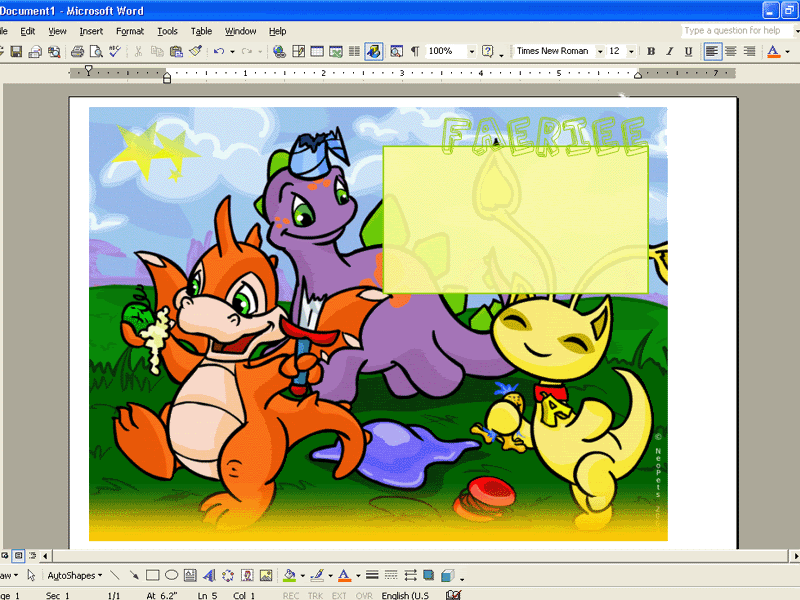
Task: Toggle the Drawing toolbar button
Action: pyautogui.click(x=373, y=51)
